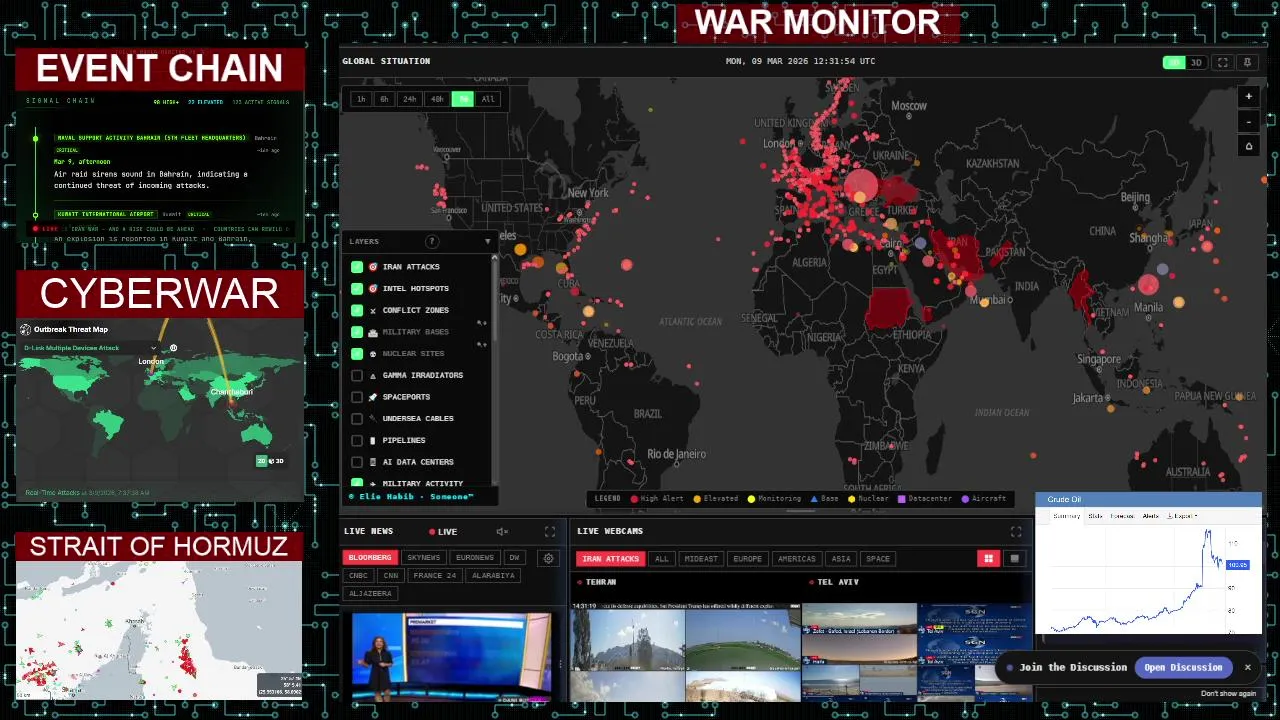Filter webcams by Americas

(797, 559)
